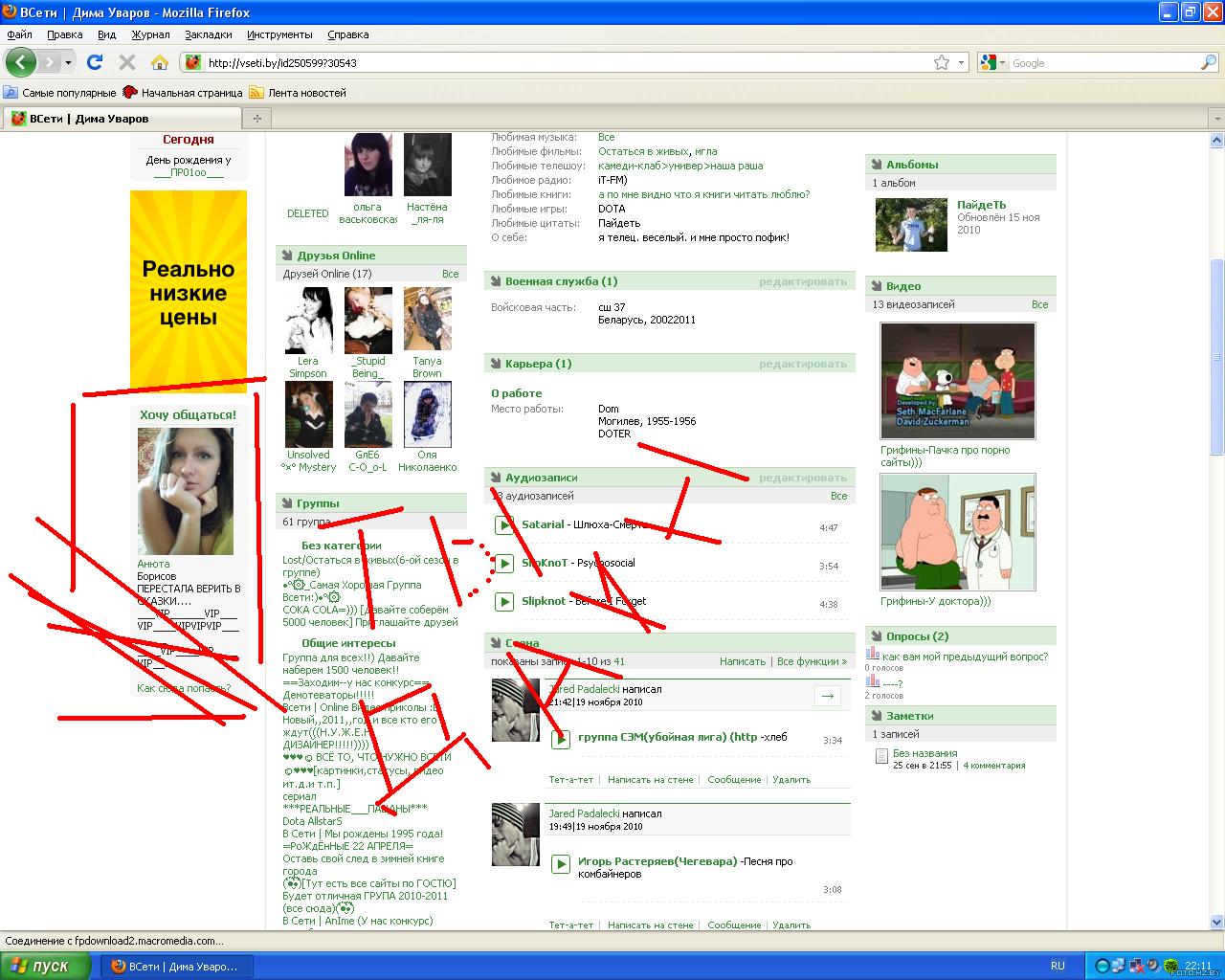Open Все функции link on the wall
Viewport: 1225px width, 980px height.
(812, 661)
